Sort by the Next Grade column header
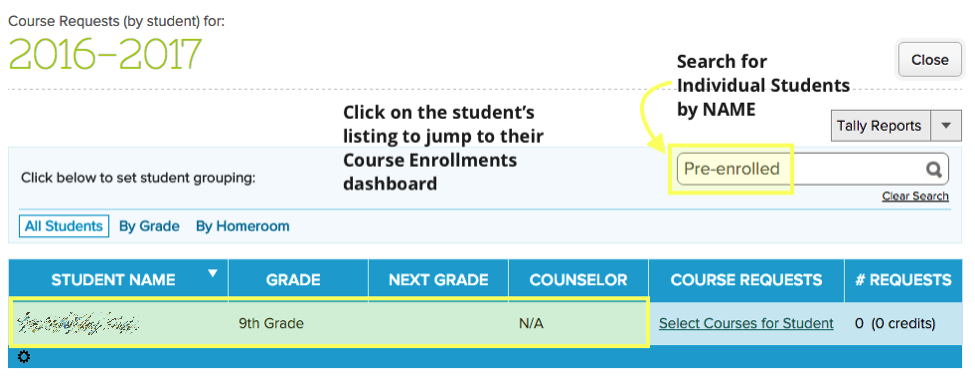The width and height of the screenshot is (975, 378). [x=438, y=279]
